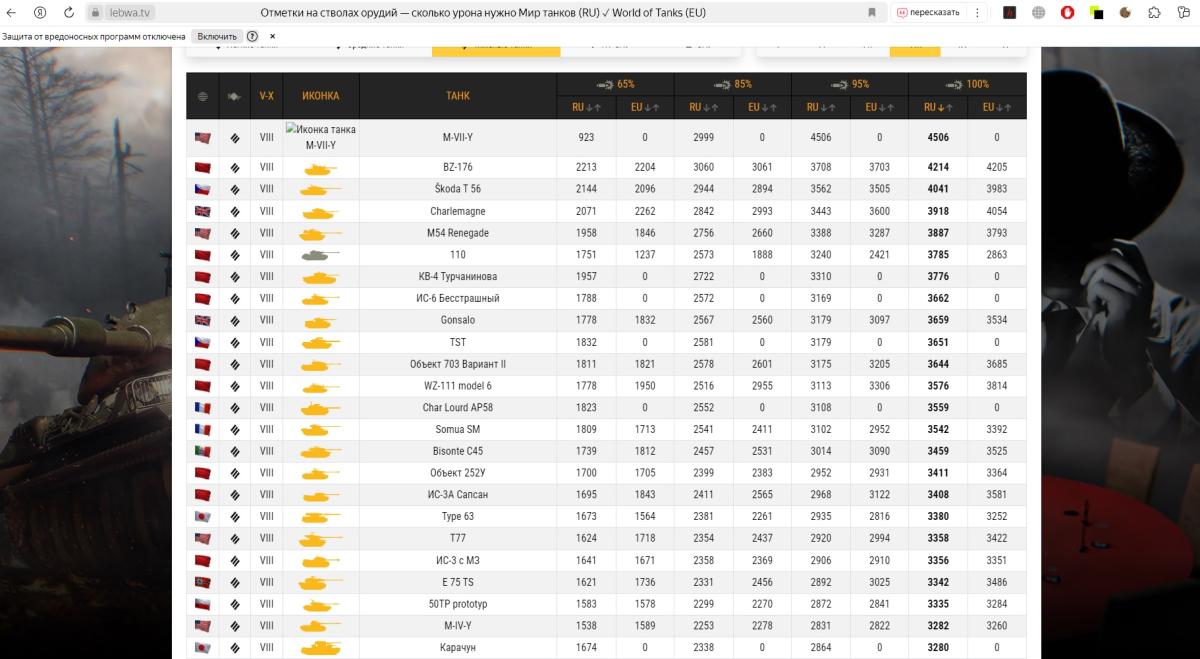Viewport: 1200px width, 659px height.
Task: Click heavy tank class icon in TST row
Action: point(234,342)
